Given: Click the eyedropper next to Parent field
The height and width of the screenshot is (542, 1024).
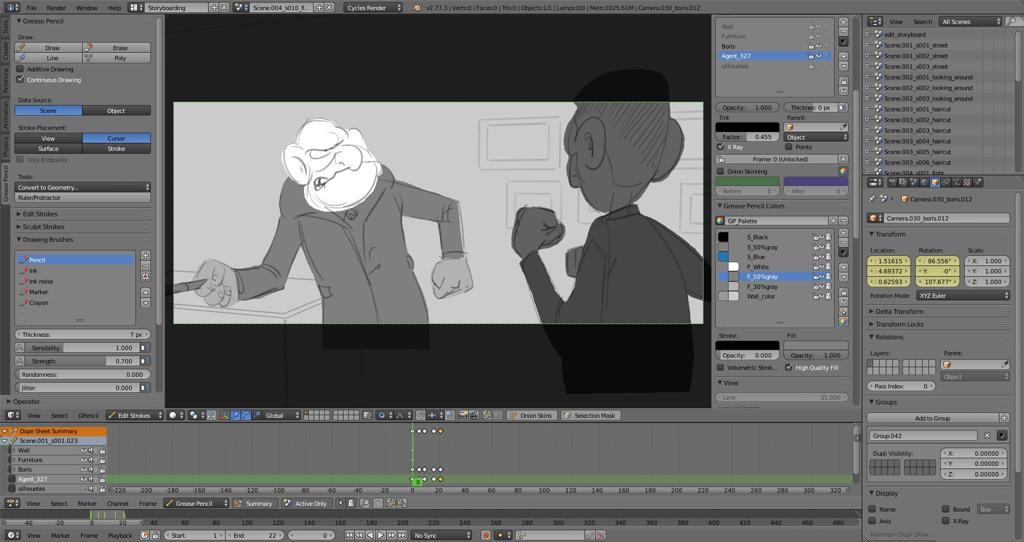Looking at the screenshot, I should coord(843,127).
